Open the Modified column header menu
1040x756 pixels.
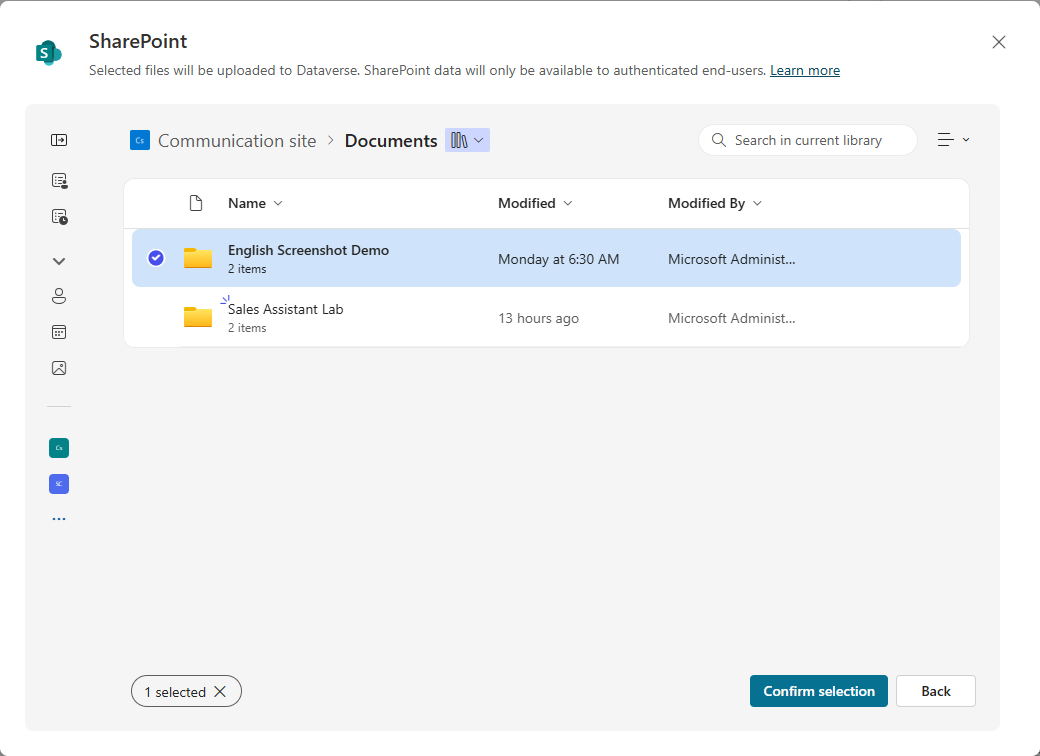pos(535,203)
